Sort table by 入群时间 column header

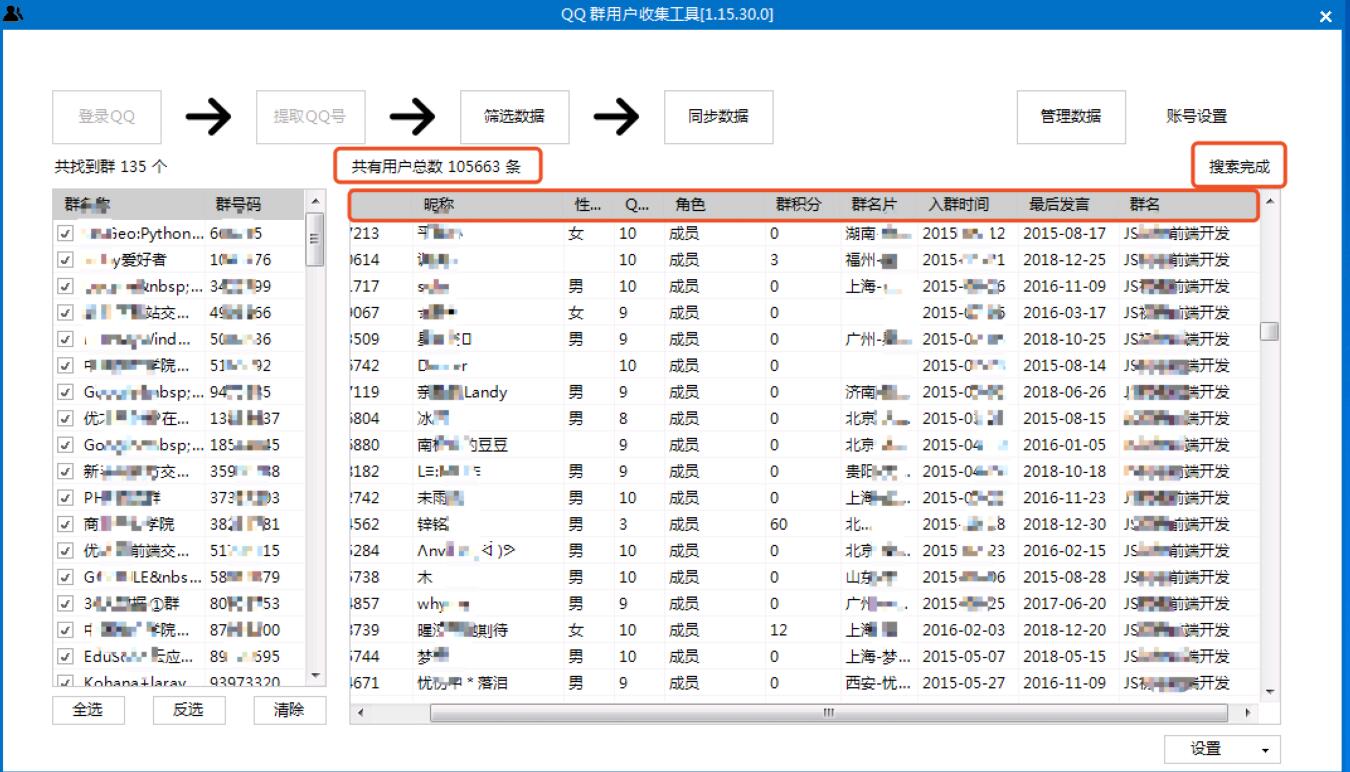tap(957, 205)
